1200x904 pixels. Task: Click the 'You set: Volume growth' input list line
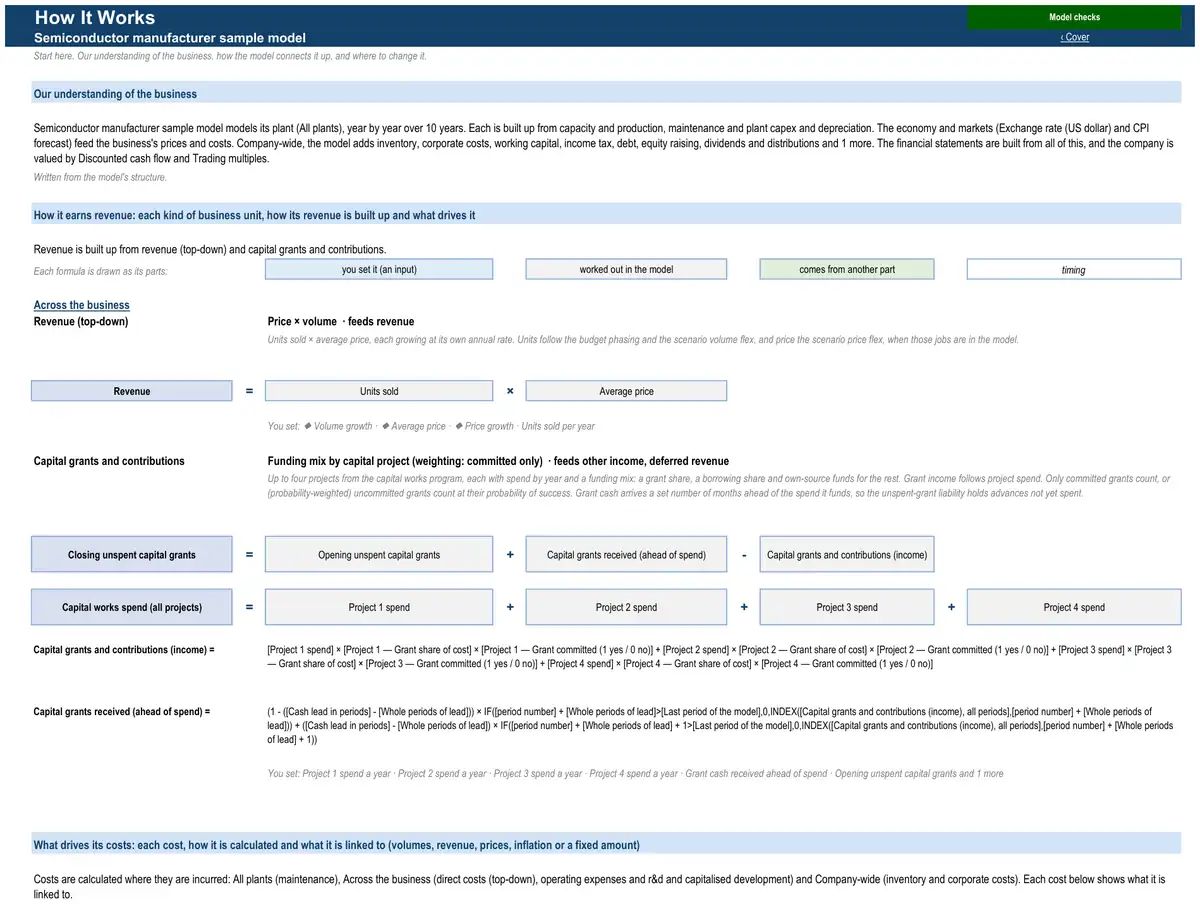[431, 426]
